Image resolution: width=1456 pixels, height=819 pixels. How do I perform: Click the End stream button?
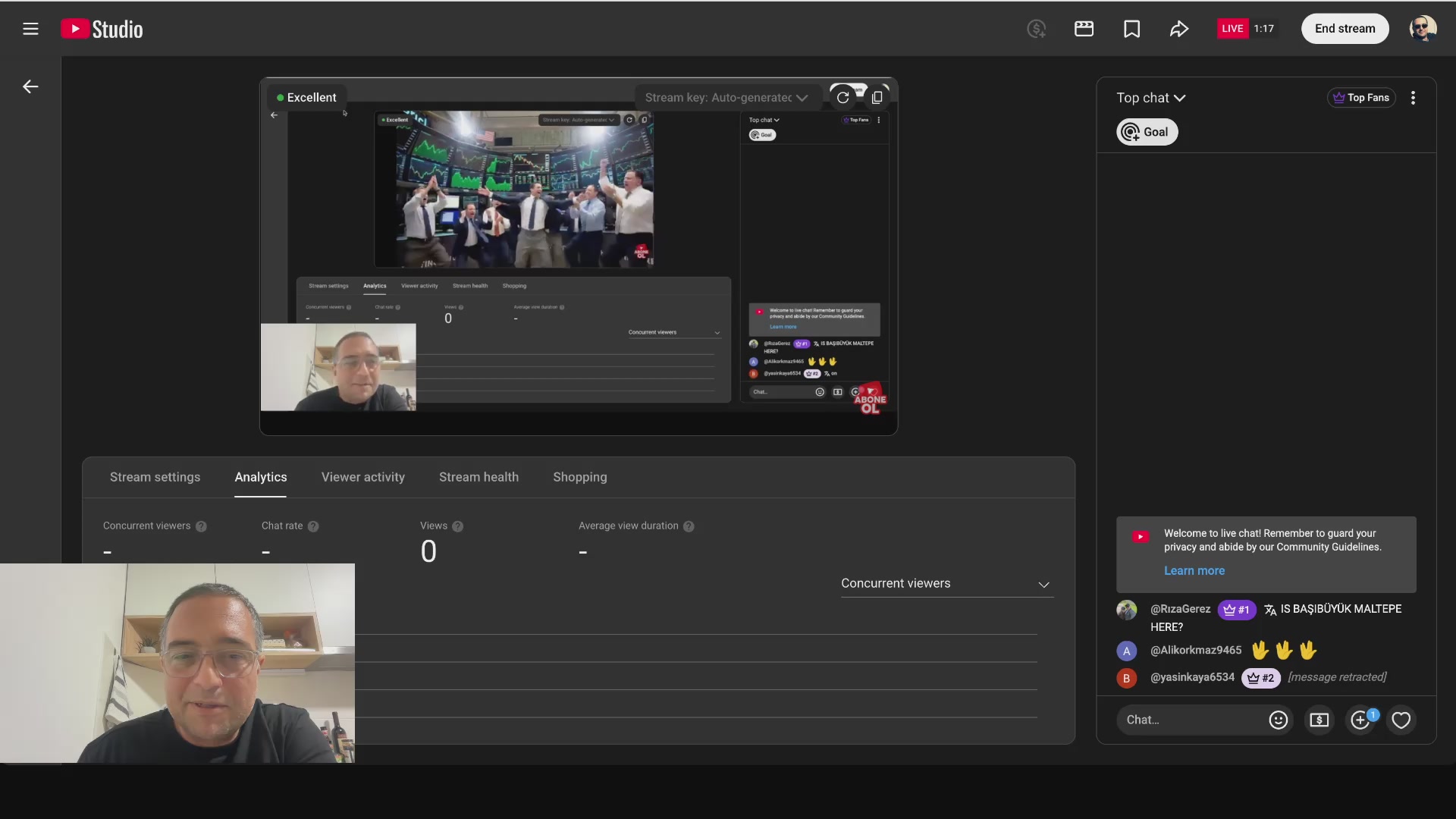pyautogui.click(x=1345, y=29)
